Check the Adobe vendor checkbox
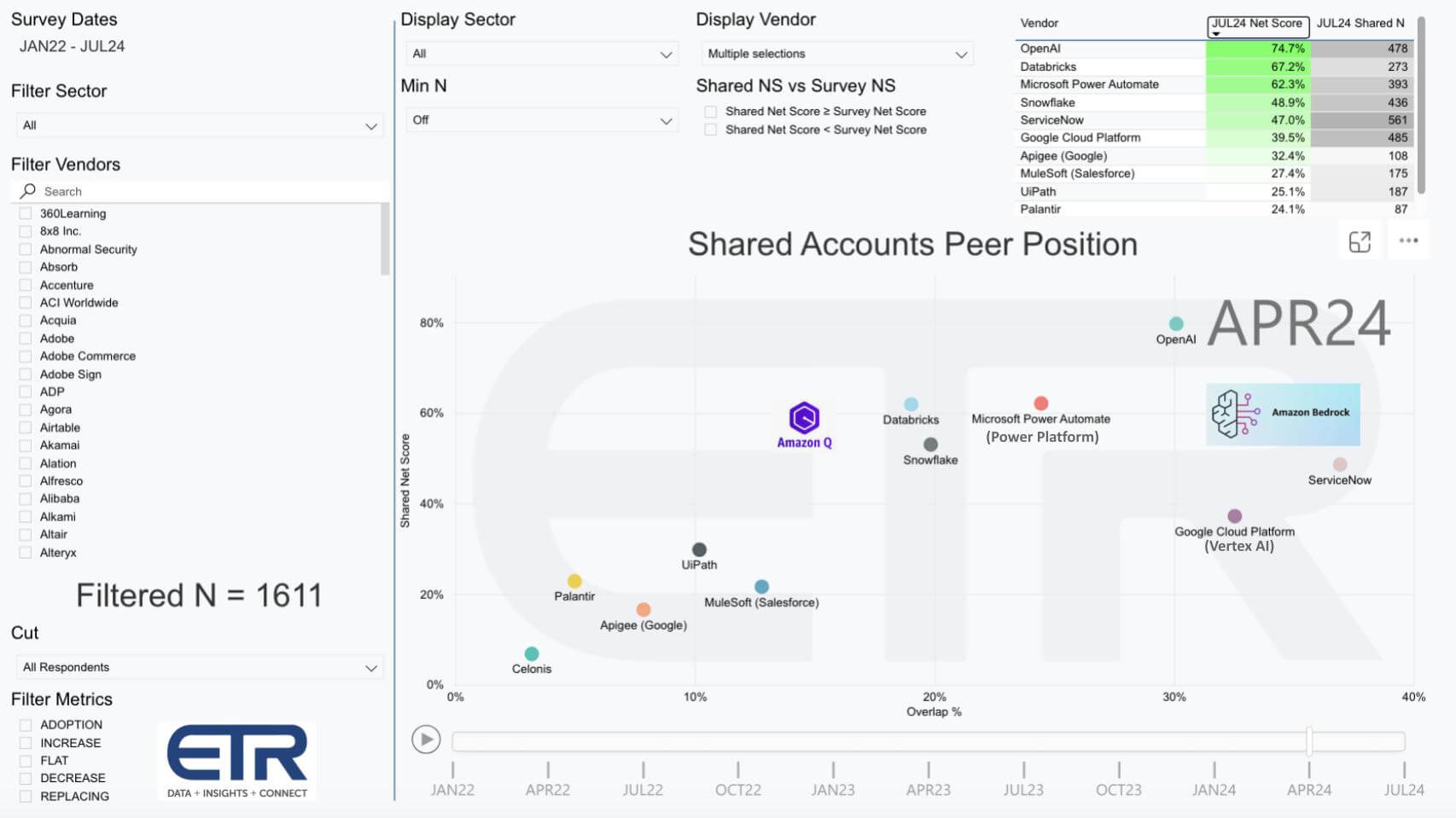This screenshot has height=818, width=1456. [26, 339]
